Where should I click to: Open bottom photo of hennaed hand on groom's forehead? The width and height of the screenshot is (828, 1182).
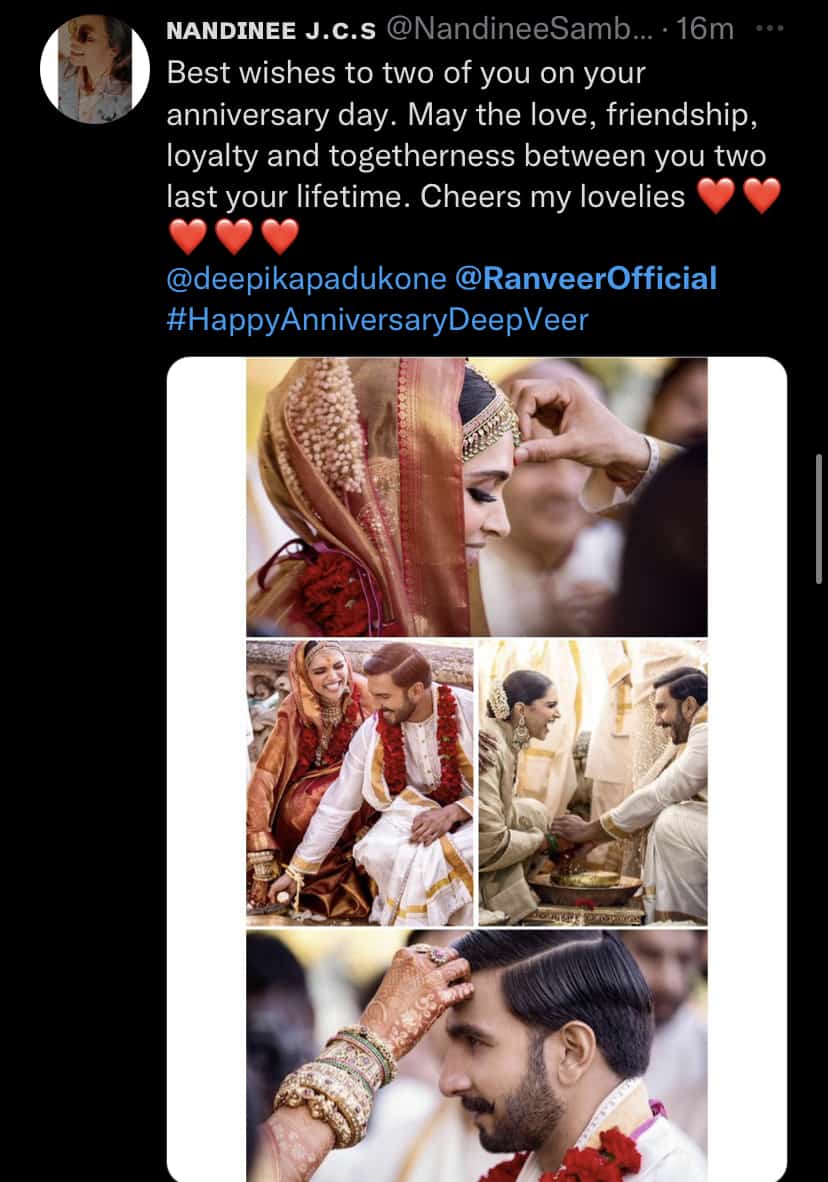click(476, 1055)
